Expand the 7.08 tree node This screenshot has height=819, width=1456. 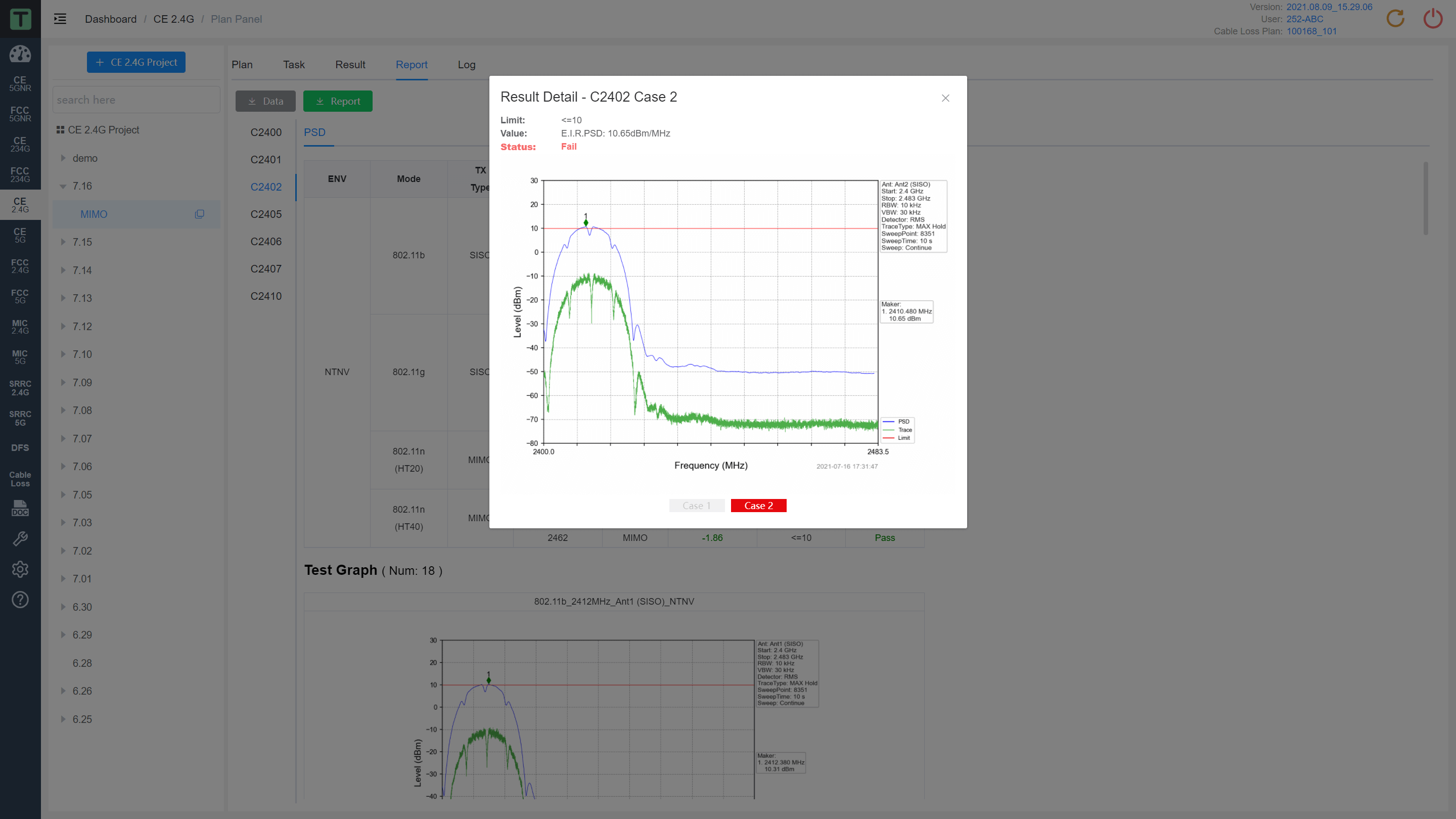point(63,411)
